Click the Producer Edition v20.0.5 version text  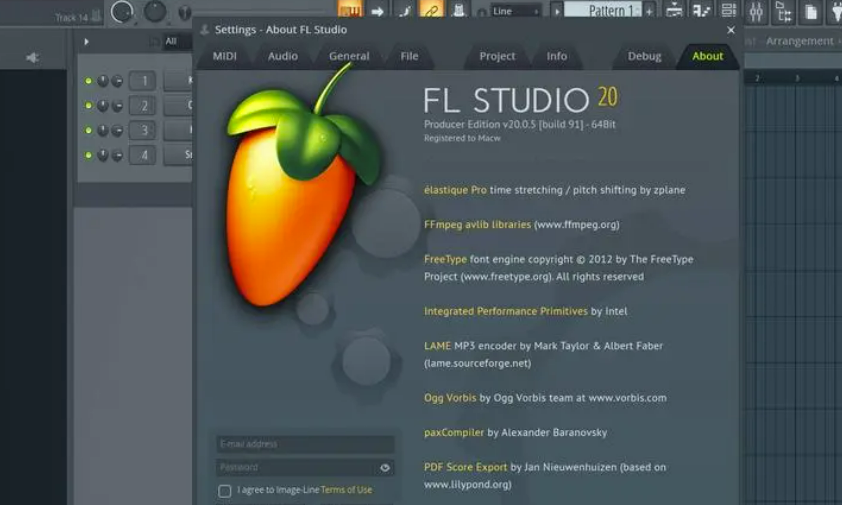pyautogui.click(x=519, y=125)
